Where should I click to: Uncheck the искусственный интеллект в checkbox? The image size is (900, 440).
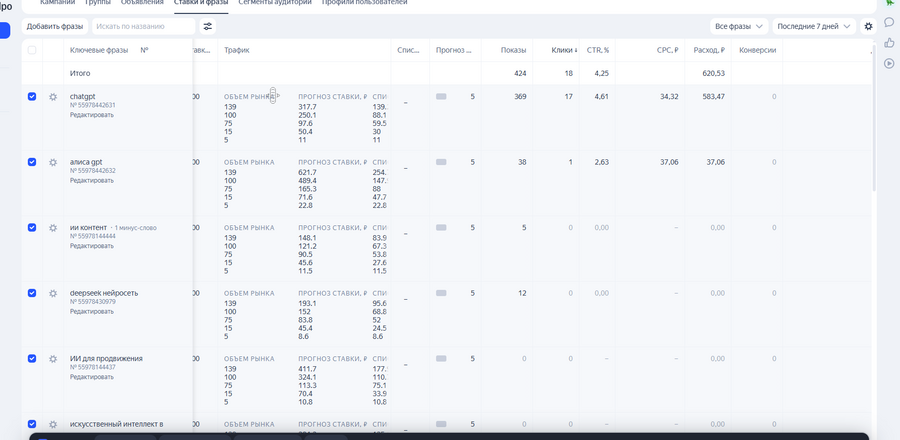pos(32,424)
